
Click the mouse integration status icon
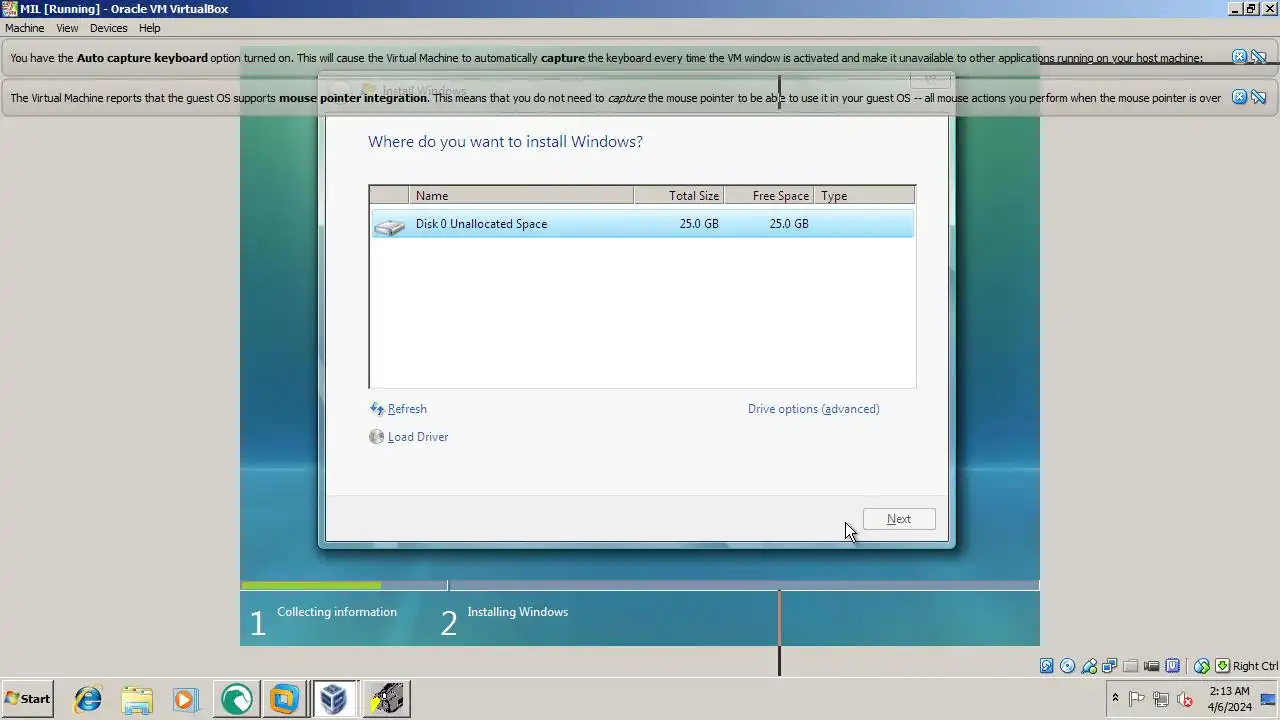point(1202,666)
